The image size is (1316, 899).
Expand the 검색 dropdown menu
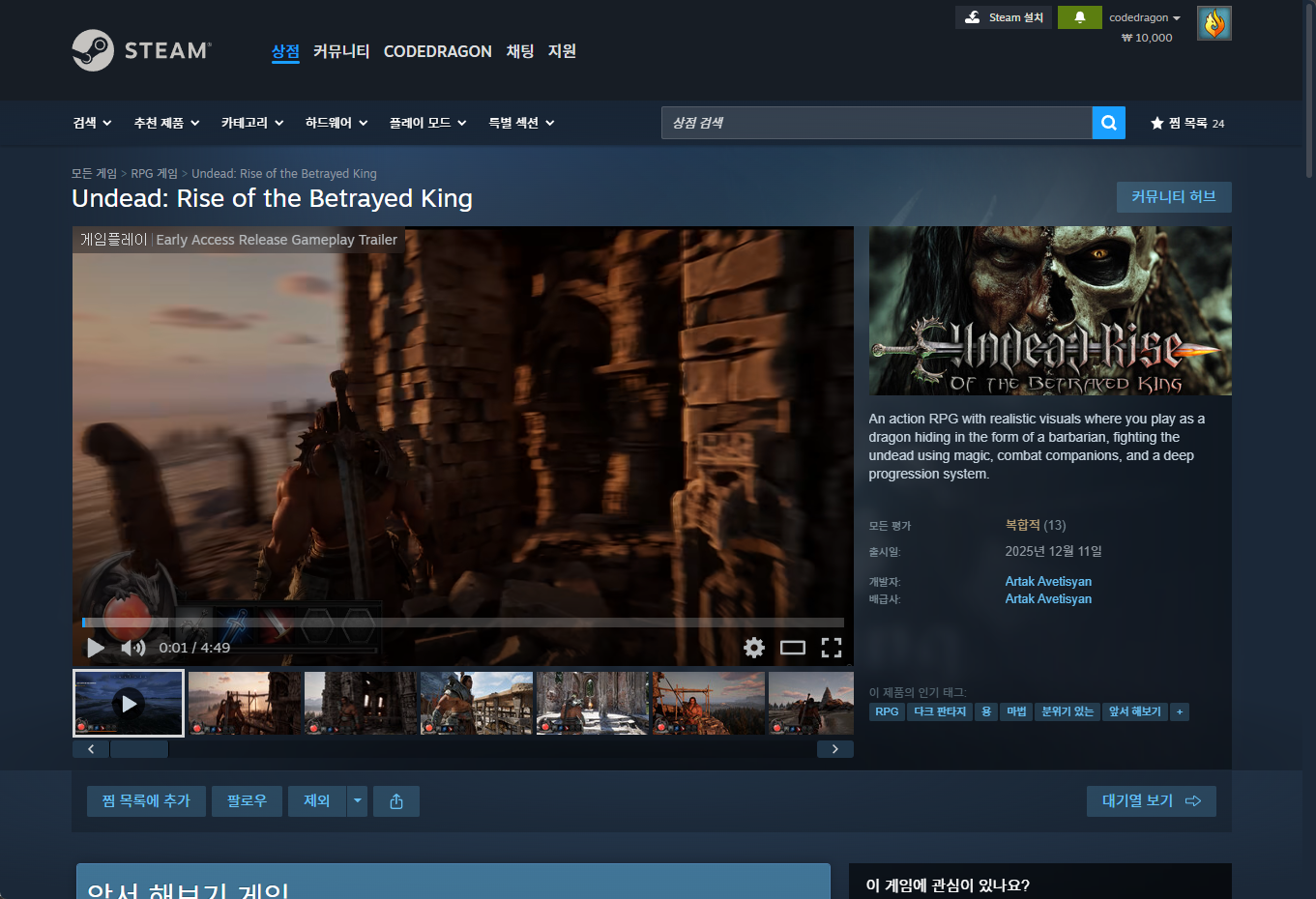click(93, 123)
